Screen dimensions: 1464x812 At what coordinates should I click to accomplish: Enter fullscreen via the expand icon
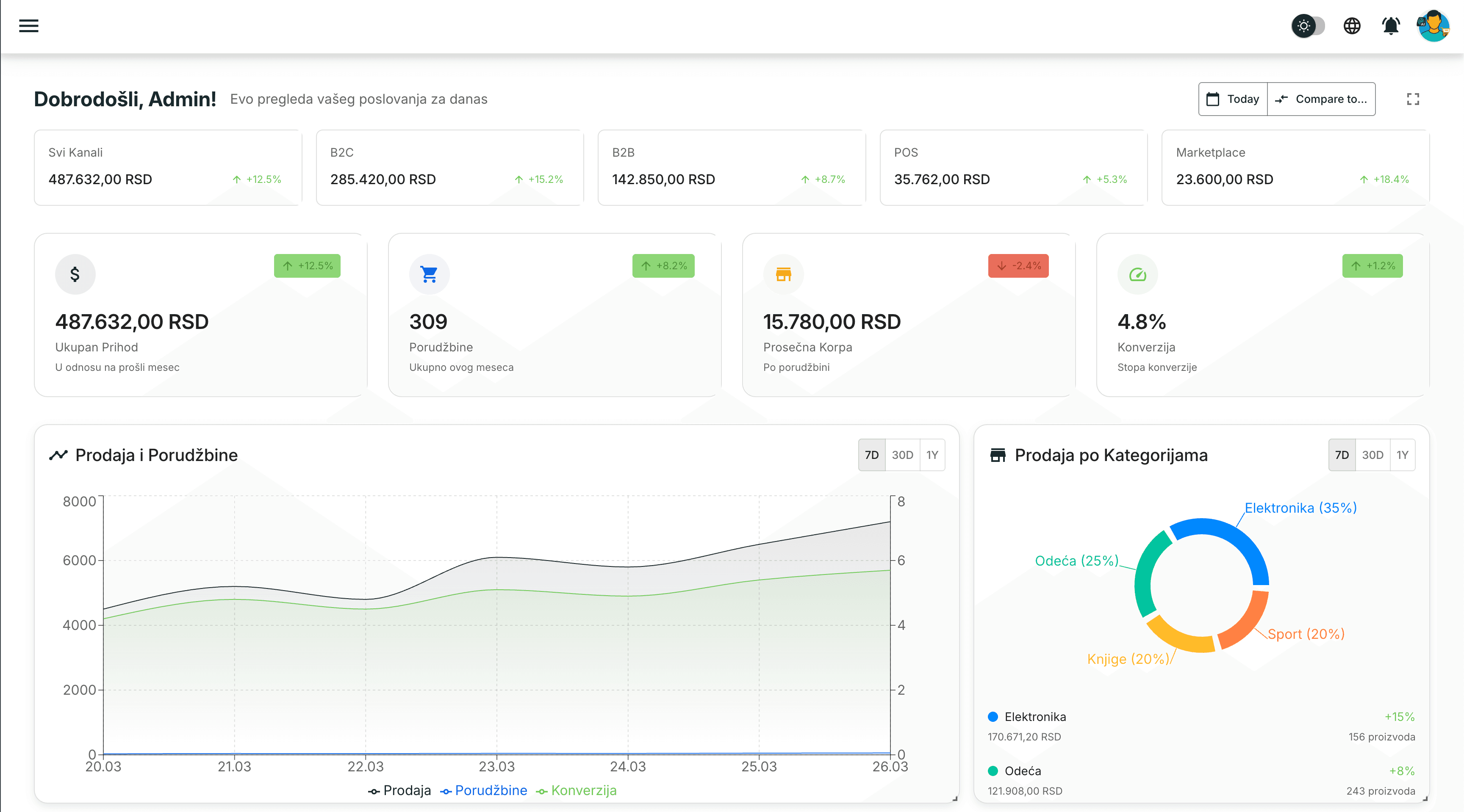point(1413,99)
